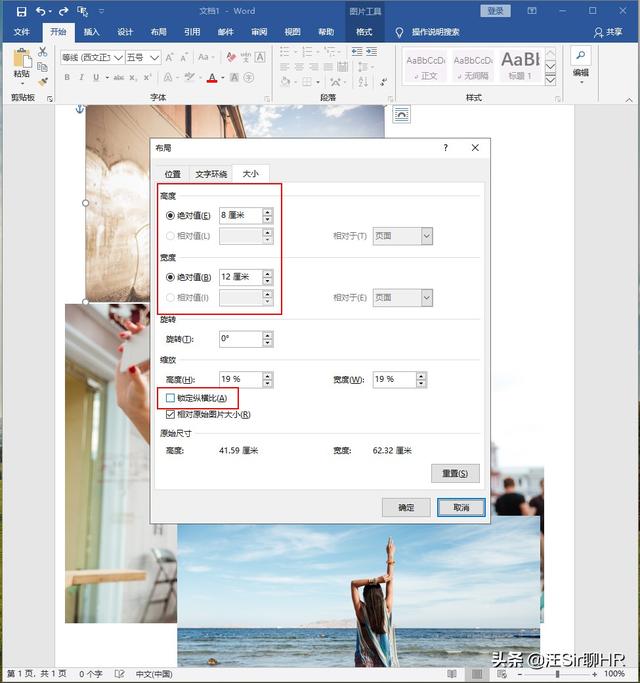Open the Layout Options icon beside picture

pos(401,115)
